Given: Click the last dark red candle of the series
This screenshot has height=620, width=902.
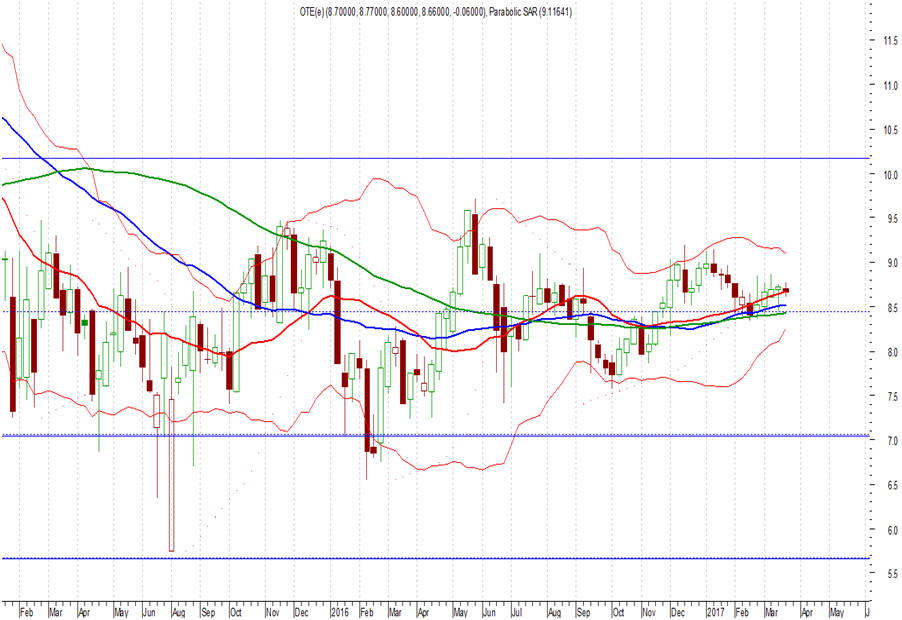Looking at the screenshot, I should coord(786,290).
